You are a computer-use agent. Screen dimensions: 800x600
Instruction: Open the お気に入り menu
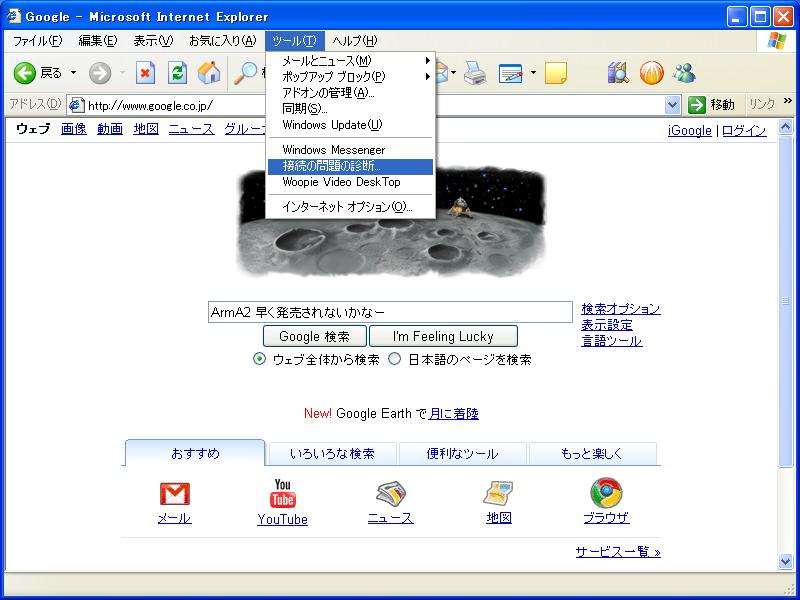[x=222, y=41]
